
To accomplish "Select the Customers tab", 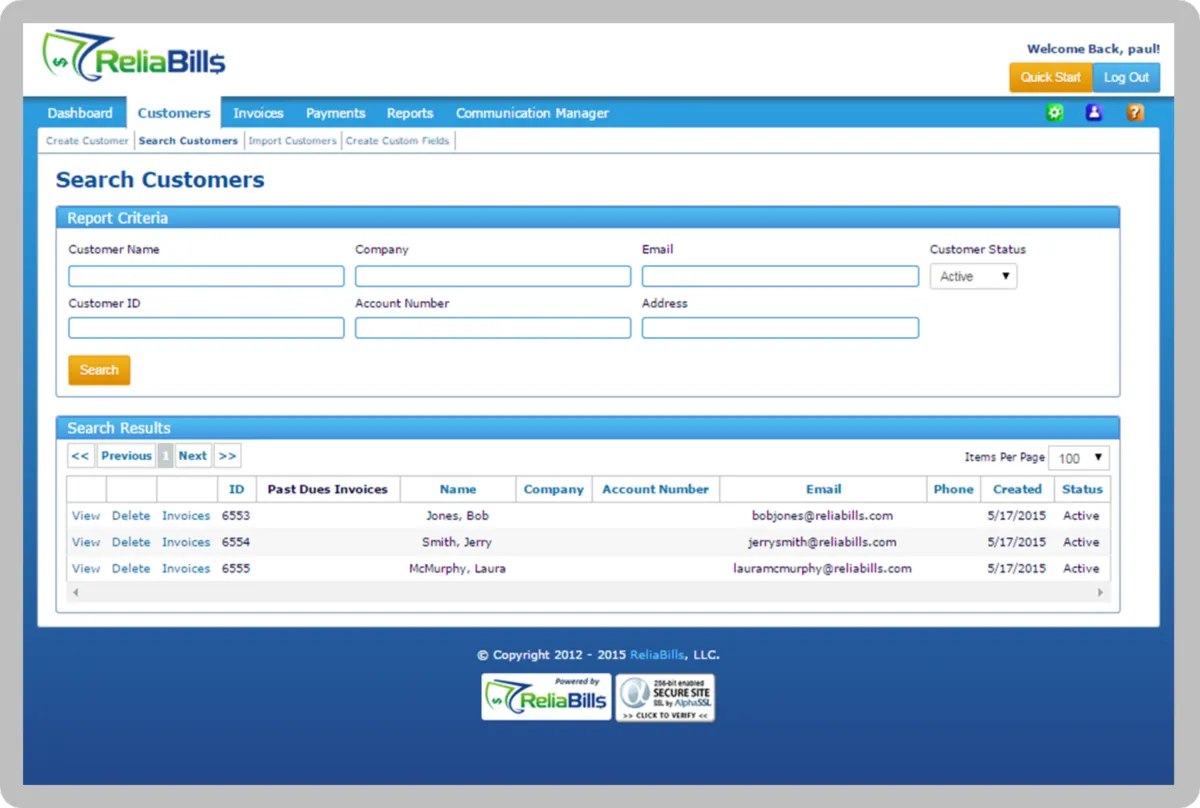I will pyautogui.click(x=174, y=113).
